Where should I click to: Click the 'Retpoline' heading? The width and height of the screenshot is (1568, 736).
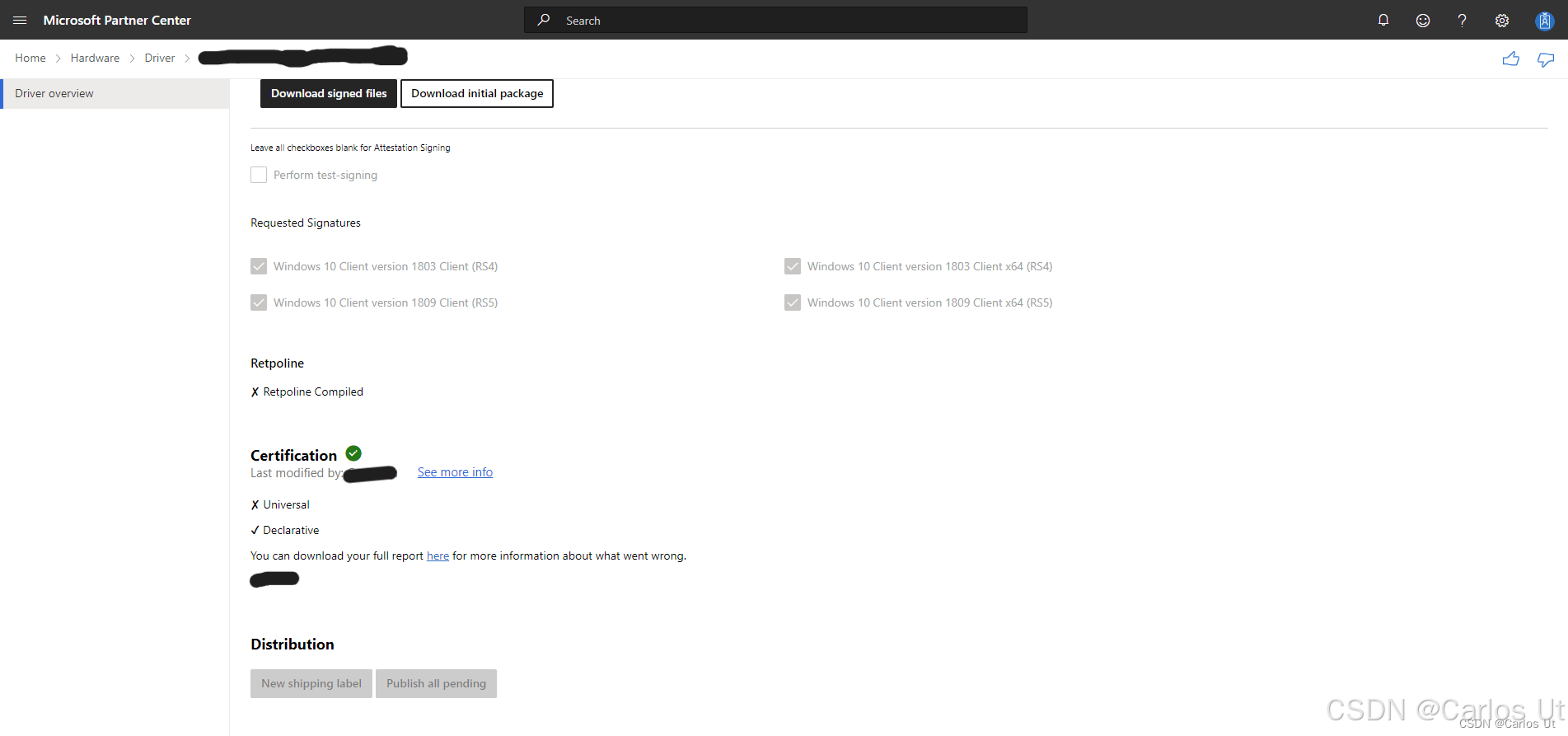(277, 363)
